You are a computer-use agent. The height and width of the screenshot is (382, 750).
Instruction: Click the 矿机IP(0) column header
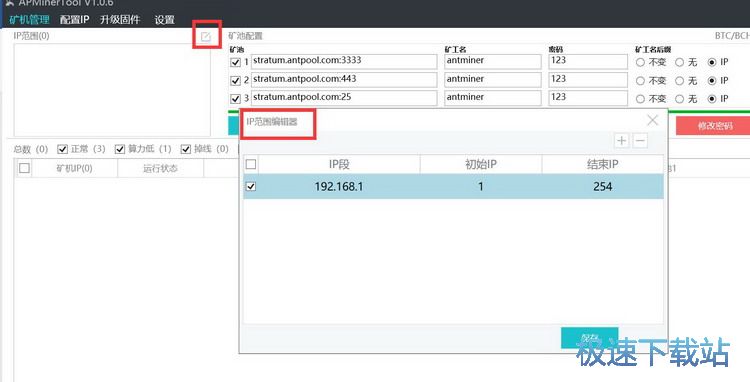pyautogui.click(x=74, y=168)
